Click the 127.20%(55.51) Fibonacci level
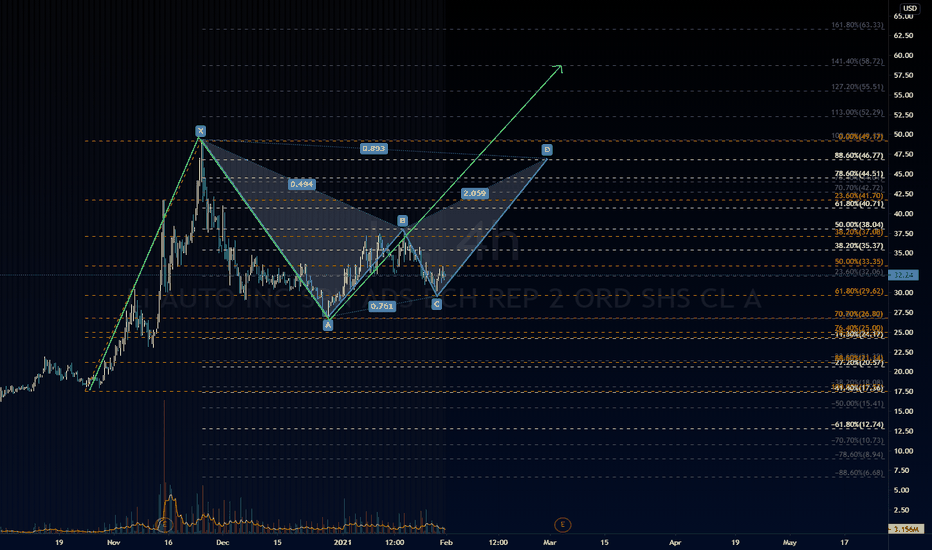Image resolution: width=932 pixels, height=550 pixels. (x=857, y=87)
